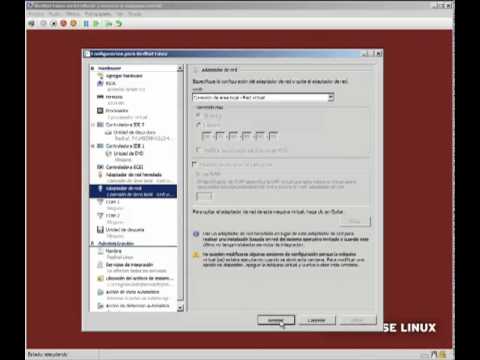Click the green Revert arrow toolbar icon
This screenshot has height=360, width=480.
point(119,24)
